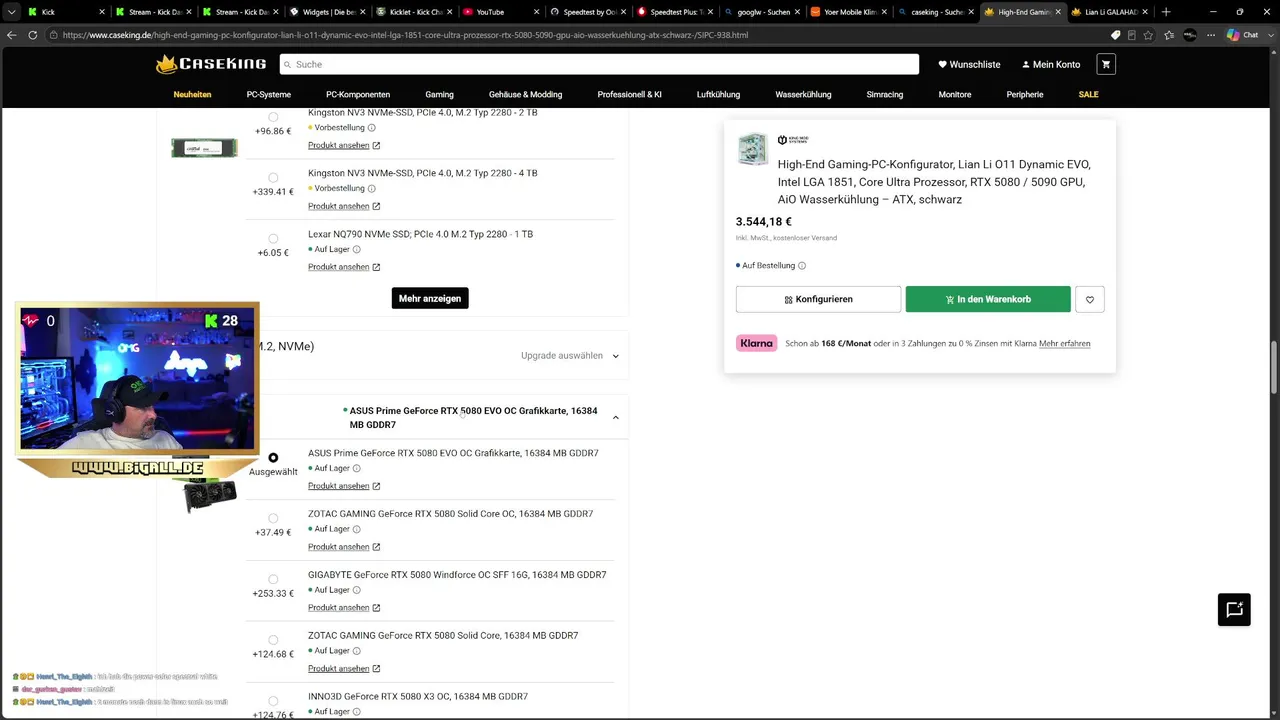This screenshot has width=1280, height=720.
Task: Open Produkt ansehen for Lexar NQ790 SSD
Action: pos(344,267)
